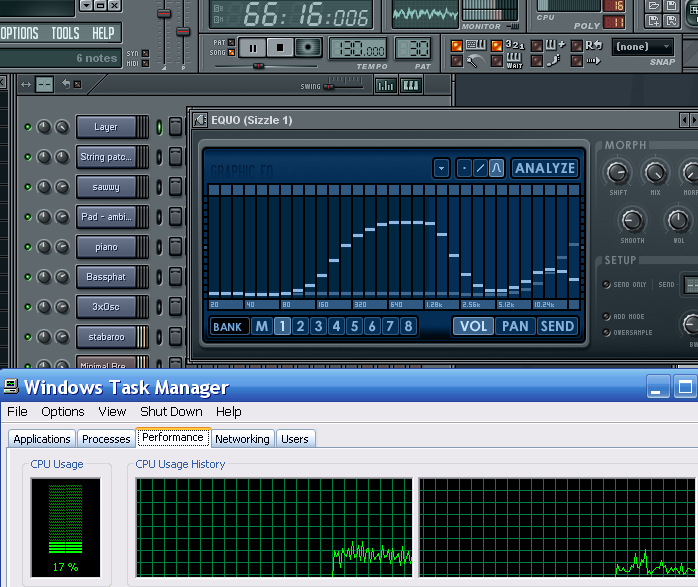698x587 pixels.
Task: Select EQUO master bank M
Action: tap(262, 327)
